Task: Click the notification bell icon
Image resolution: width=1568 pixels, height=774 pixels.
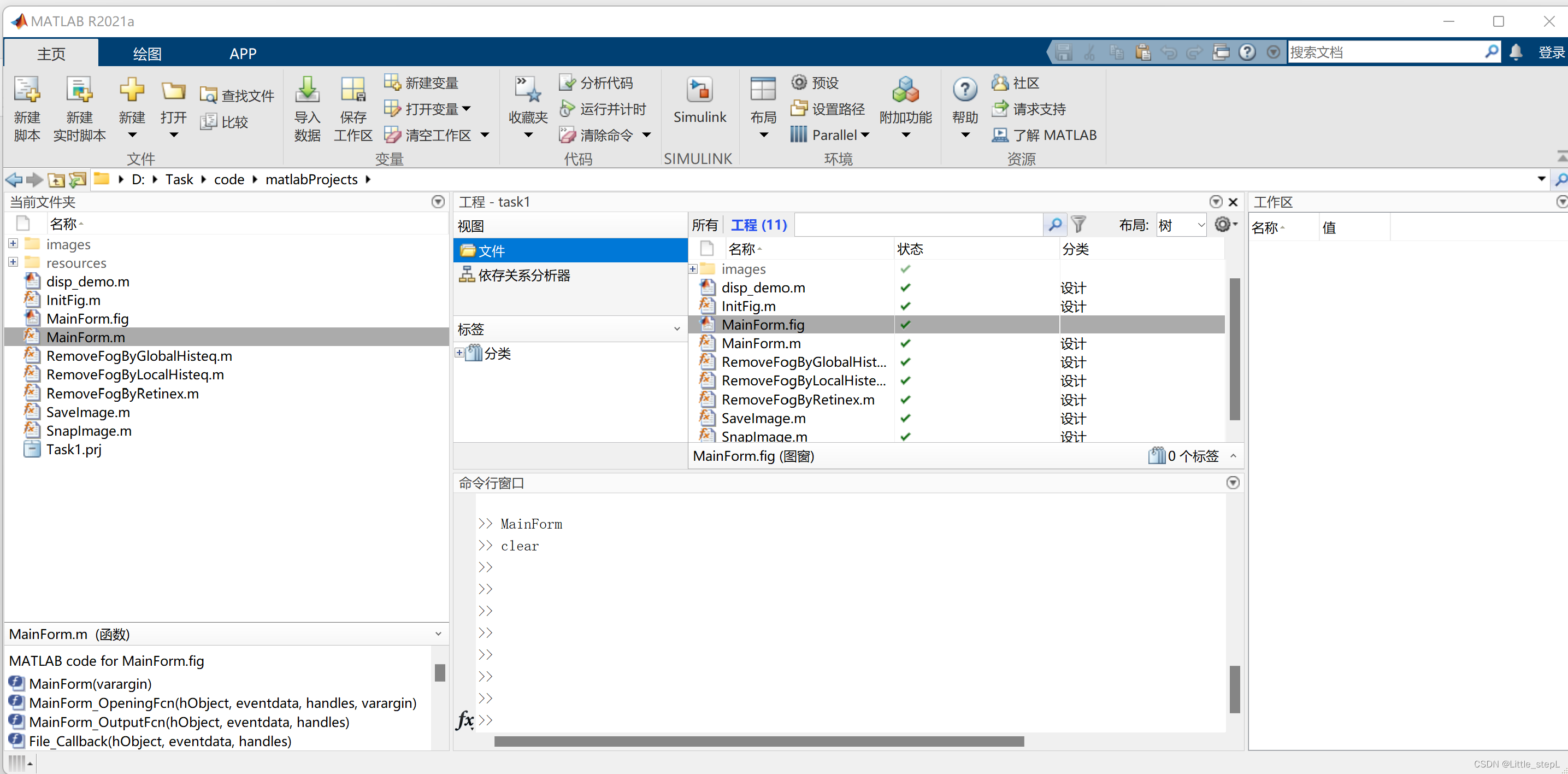Action: [x=1516, y=52]
